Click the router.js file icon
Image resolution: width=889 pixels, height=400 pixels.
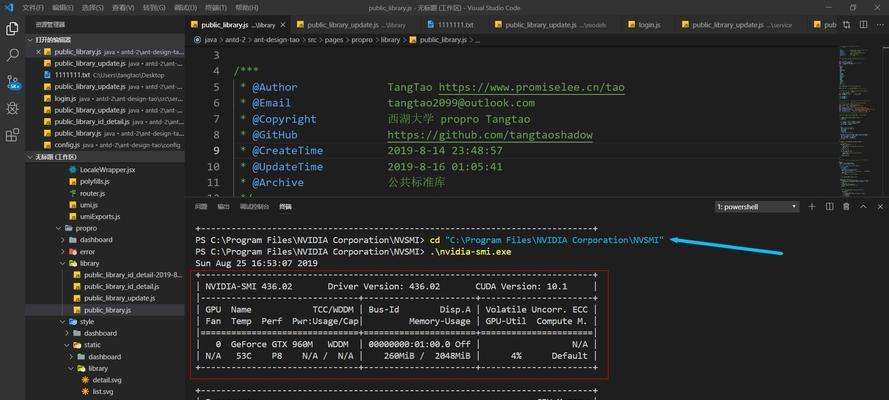(73, 193)
